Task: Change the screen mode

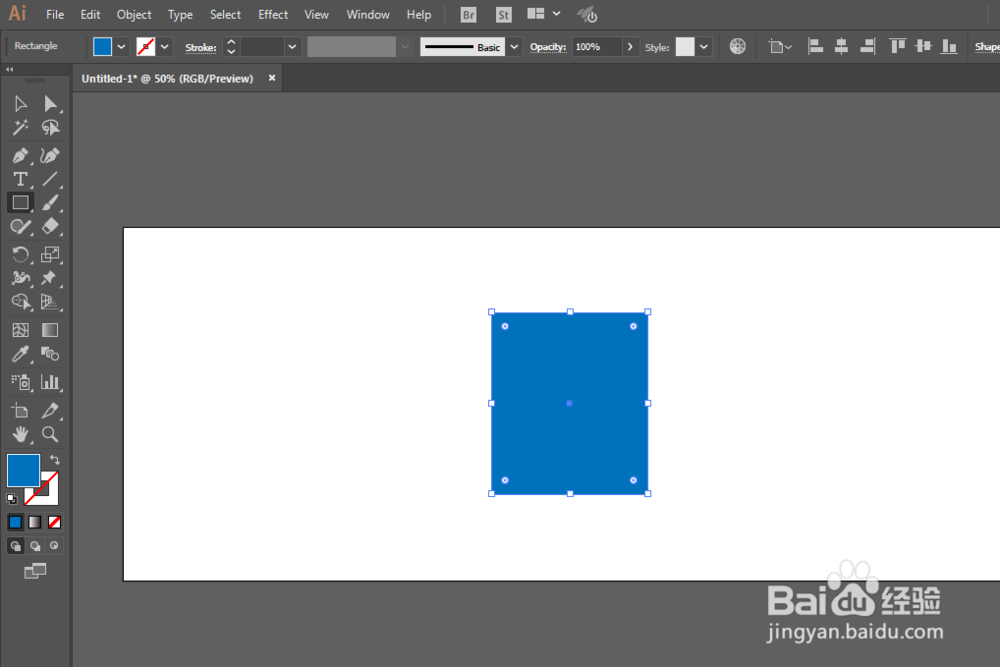Action: (x=35, y=571)
